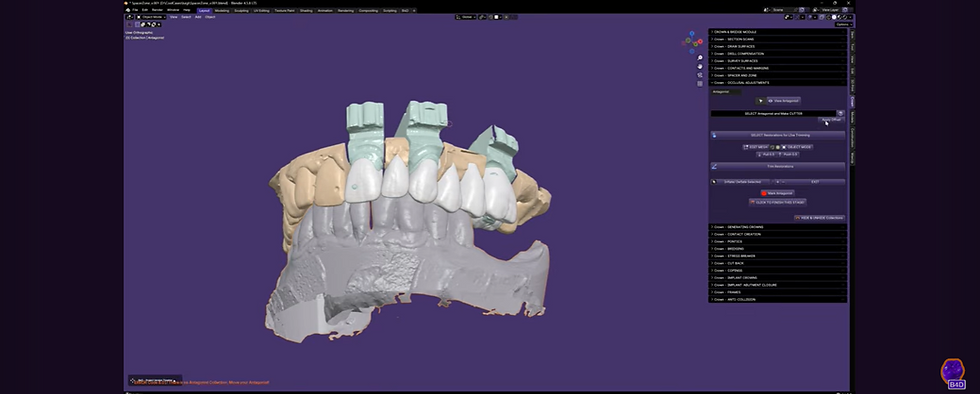Click the EDIT MESH button
The image size is (980, 394).
pos(756,147)
